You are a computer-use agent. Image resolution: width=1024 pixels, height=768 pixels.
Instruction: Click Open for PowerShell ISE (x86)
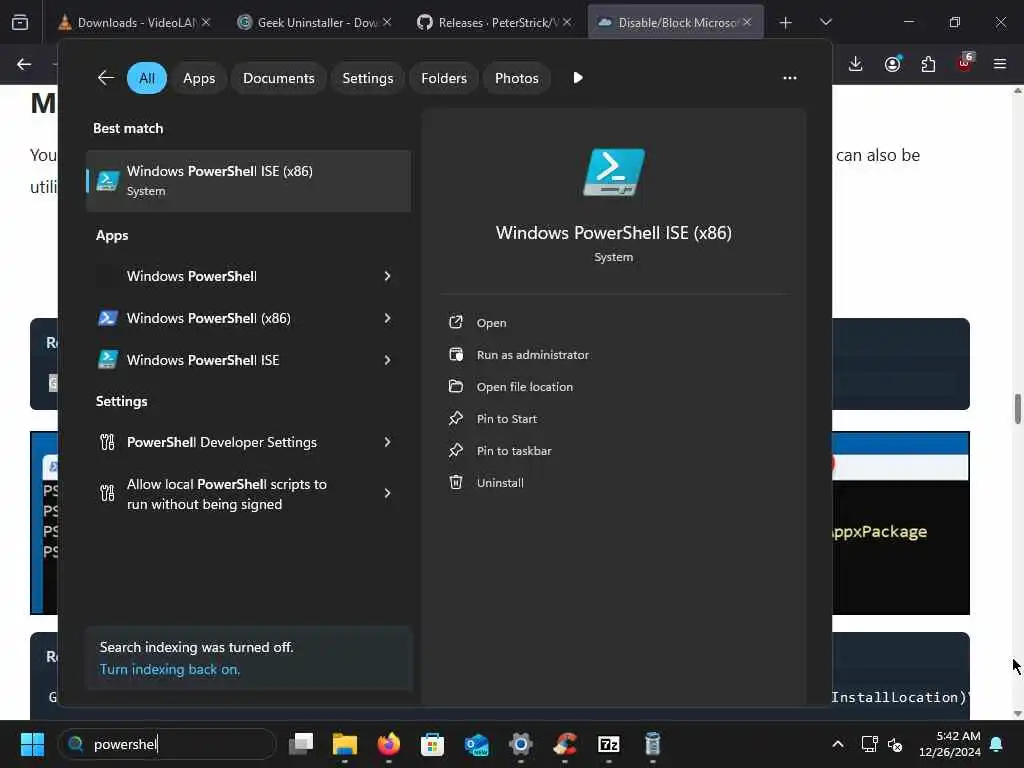coord(491,323)
